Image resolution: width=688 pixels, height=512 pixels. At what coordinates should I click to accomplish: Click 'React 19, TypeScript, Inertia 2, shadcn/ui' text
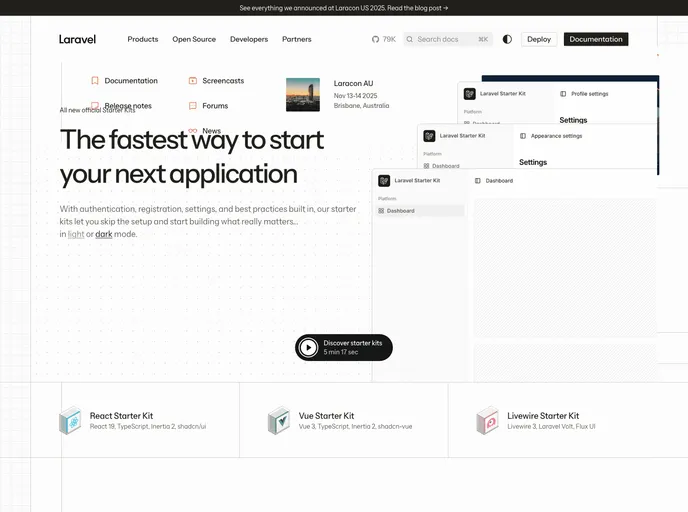tap(147, 426)
